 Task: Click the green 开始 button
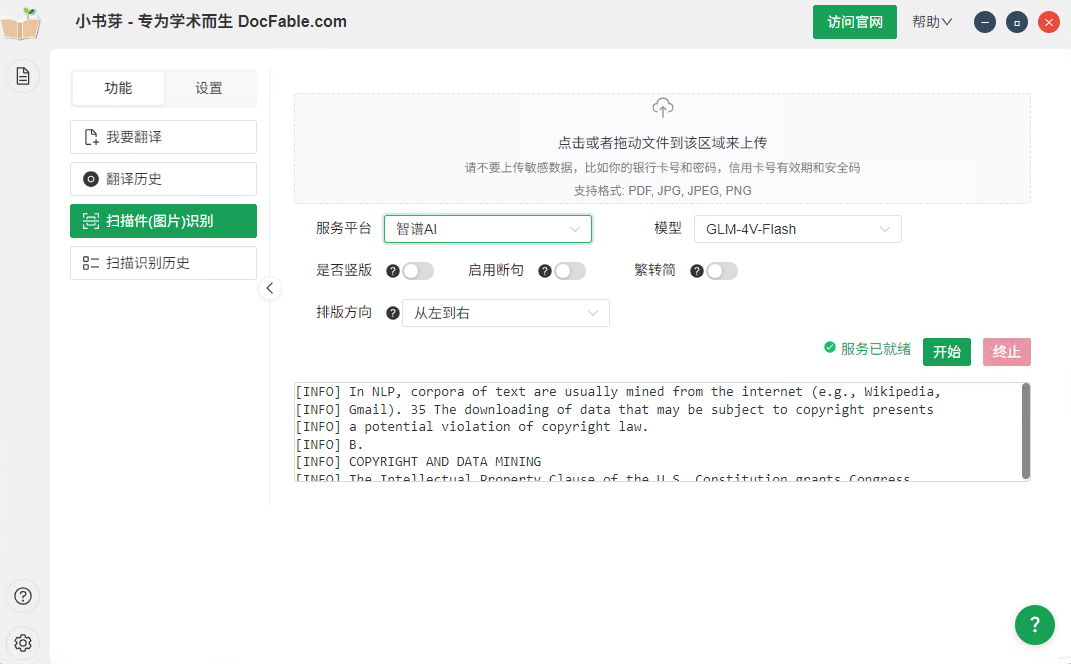947,352
